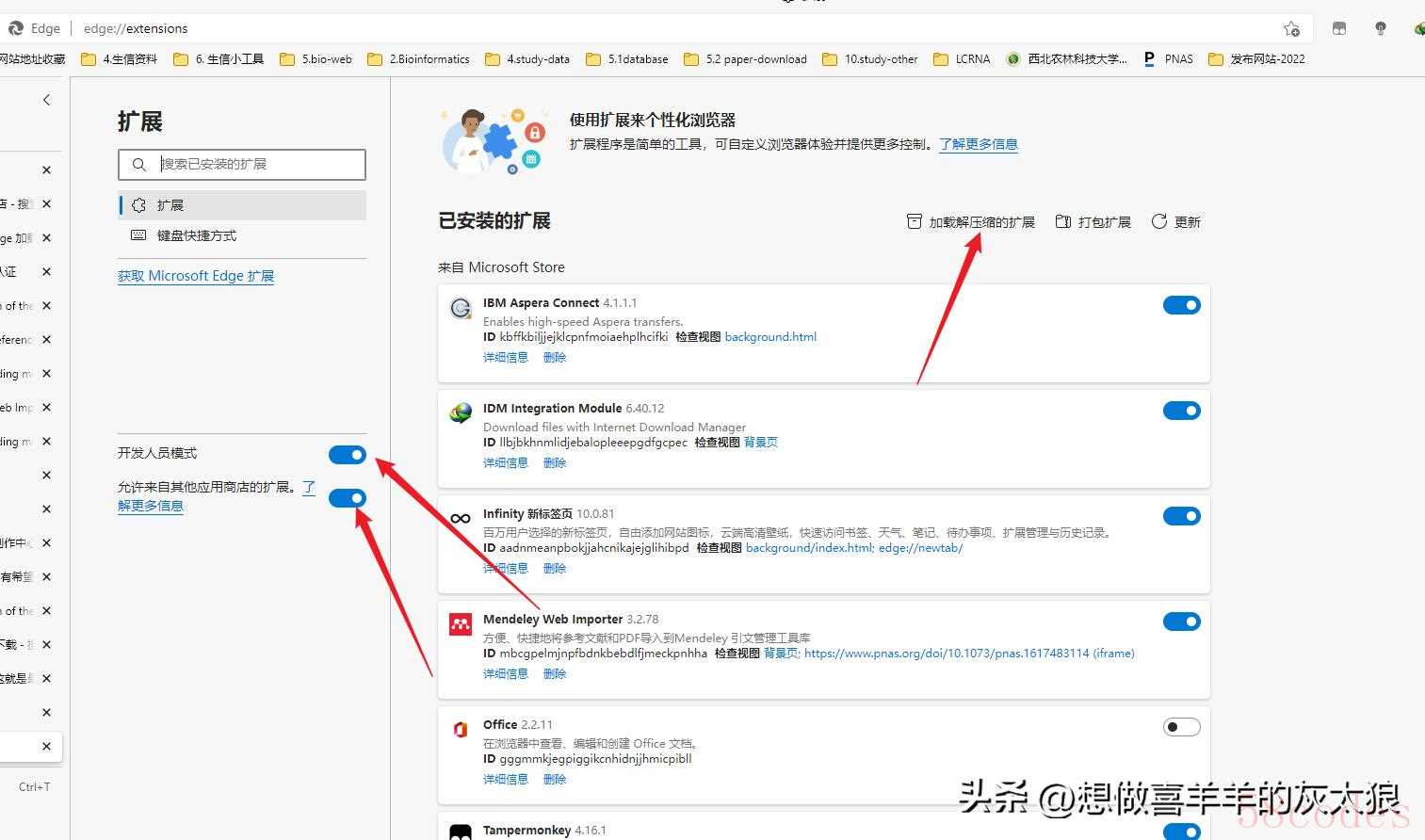Click the 更新 refresh icon
1425x840 pixels.
(x=1159, y=221)
